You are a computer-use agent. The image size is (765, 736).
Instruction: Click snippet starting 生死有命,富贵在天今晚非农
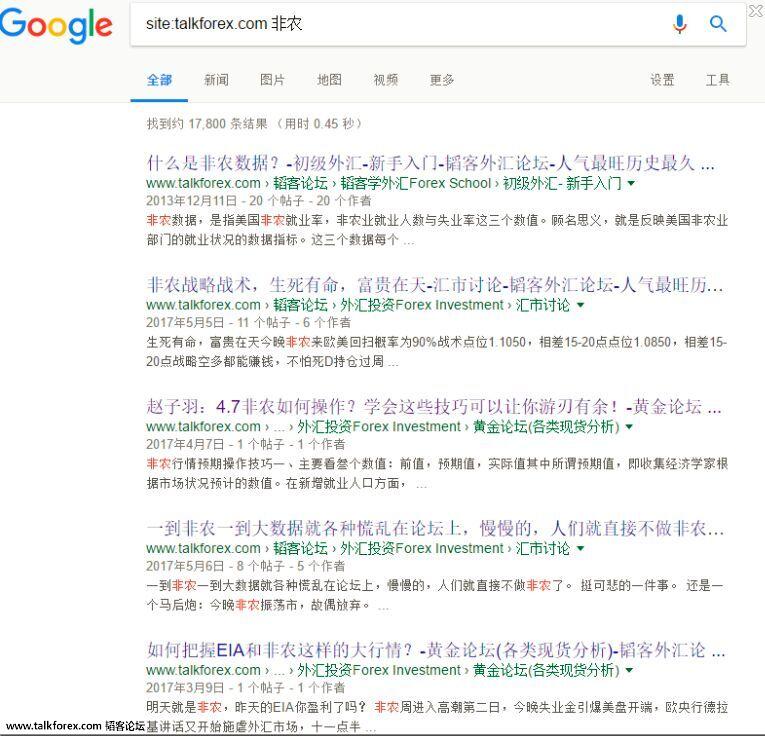pyautogui.click(x=437, y=352)
